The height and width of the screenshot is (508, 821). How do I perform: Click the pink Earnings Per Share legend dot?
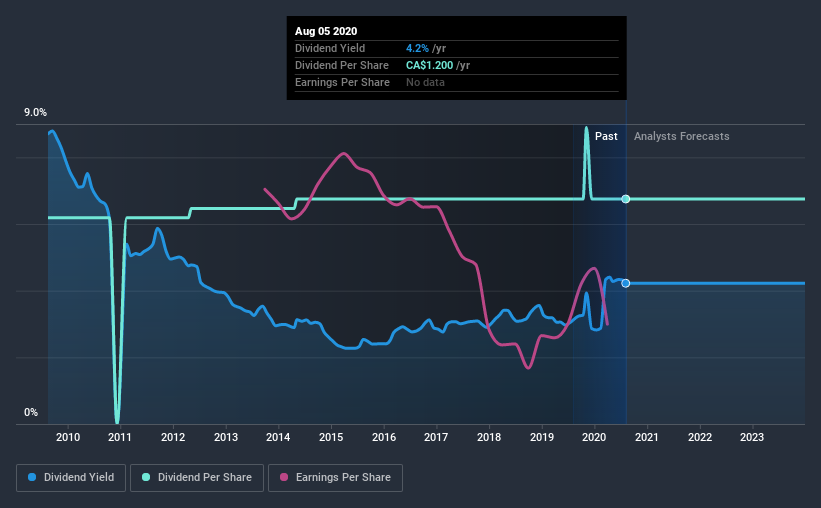click(x=284, y=477)
